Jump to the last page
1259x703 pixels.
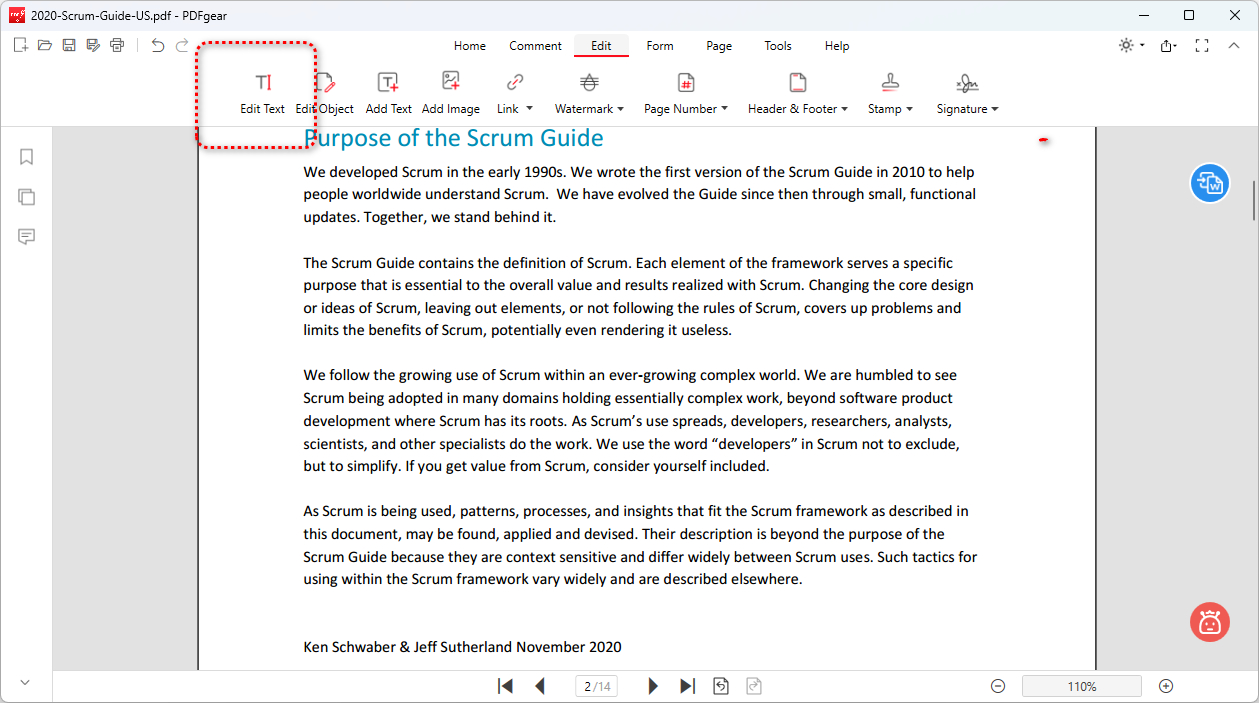coord(687,686)
